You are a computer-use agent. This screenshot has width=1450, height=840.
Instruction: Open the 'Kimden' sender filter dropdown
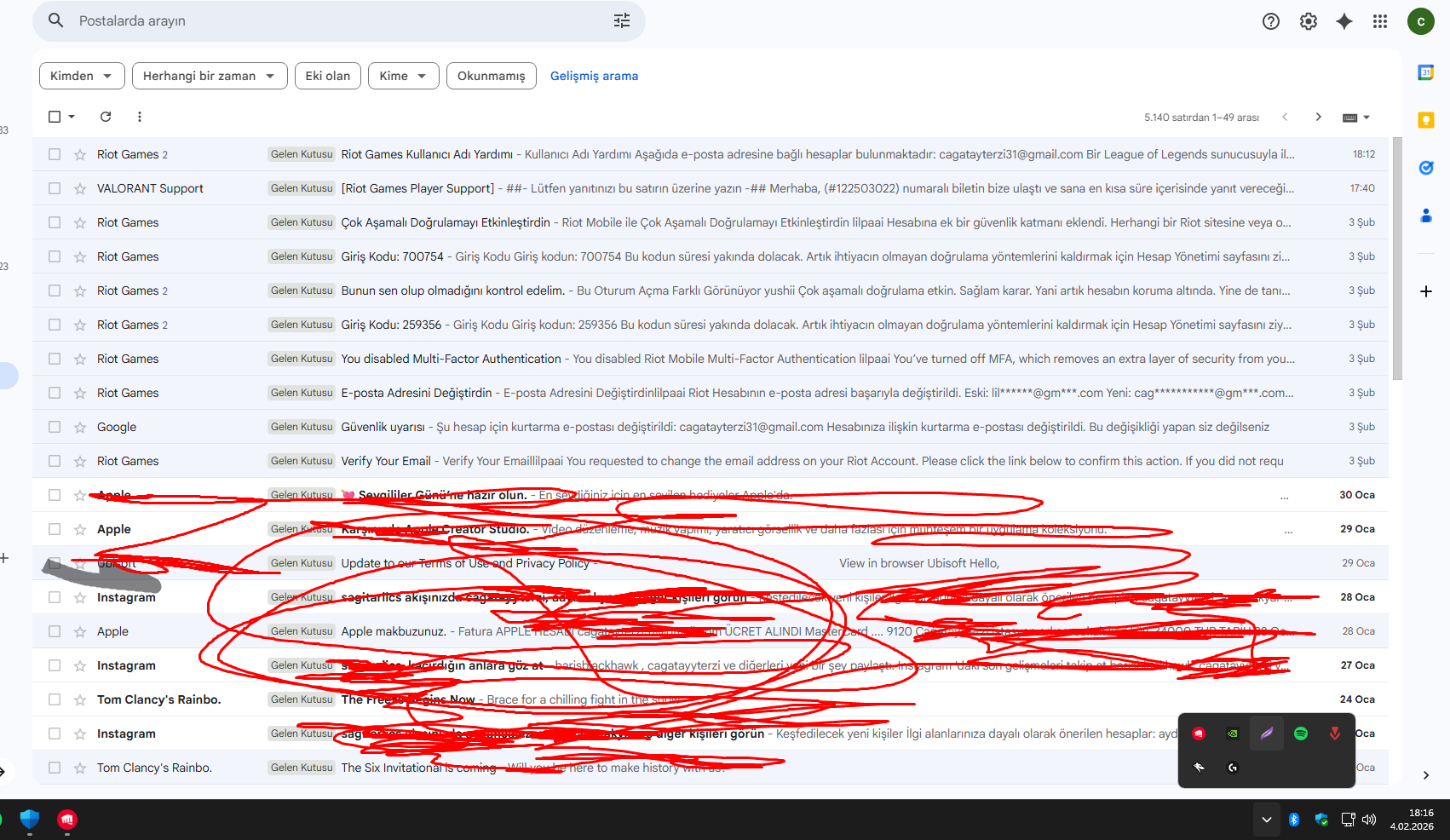pyautogui.click(x=82, y=76)
